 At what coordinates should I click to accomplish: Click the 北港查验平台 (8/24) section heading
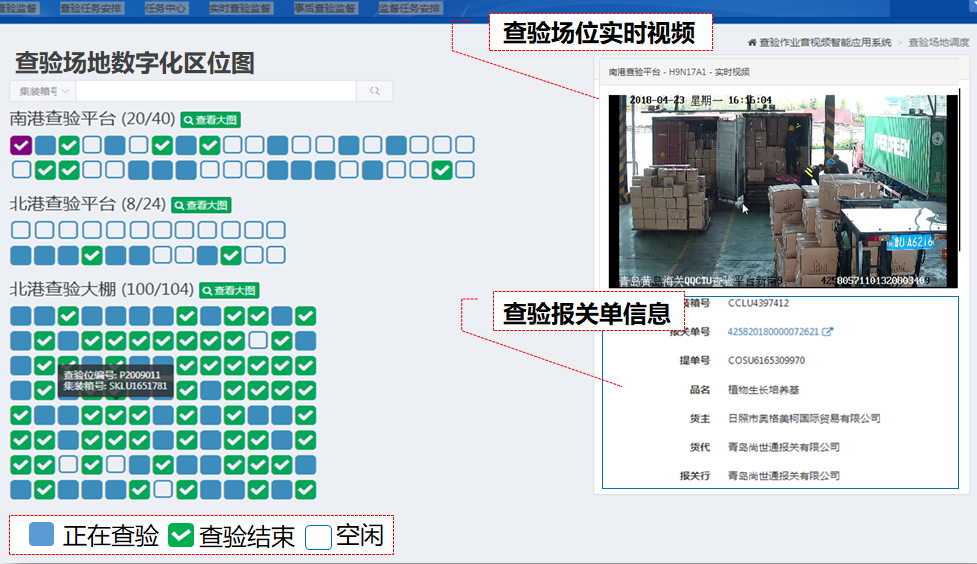pyautogui.click(x=87, y=204)
